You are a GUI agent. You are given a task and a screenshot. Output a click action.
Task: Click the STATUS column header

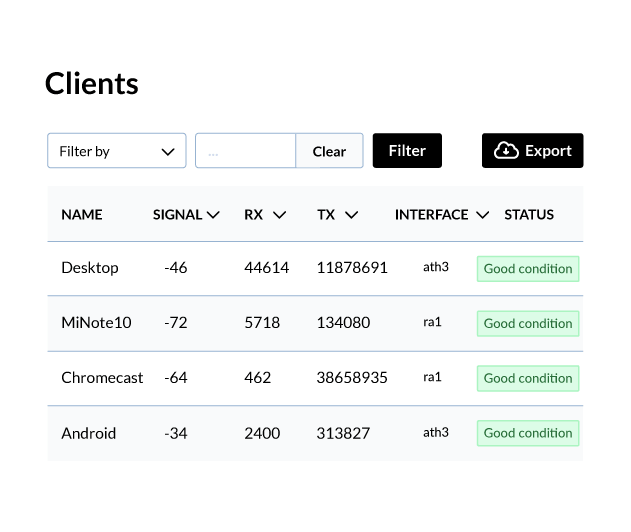point(529,214)
